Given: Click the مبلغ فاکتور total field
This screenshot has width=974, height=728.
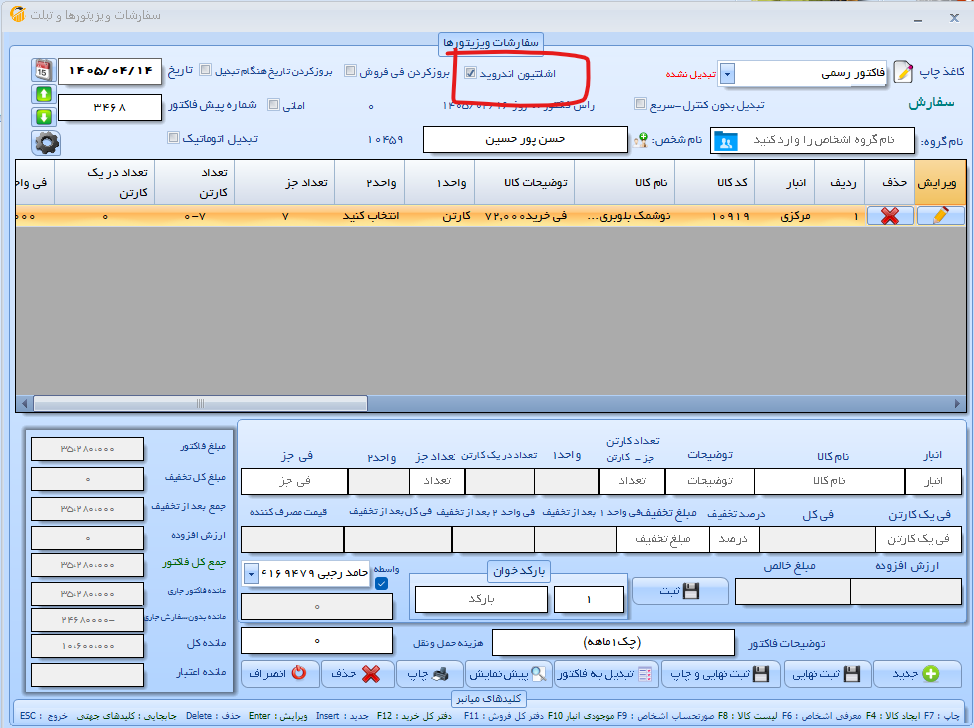Looking at the screenshot, I should [x=88, y=448].
